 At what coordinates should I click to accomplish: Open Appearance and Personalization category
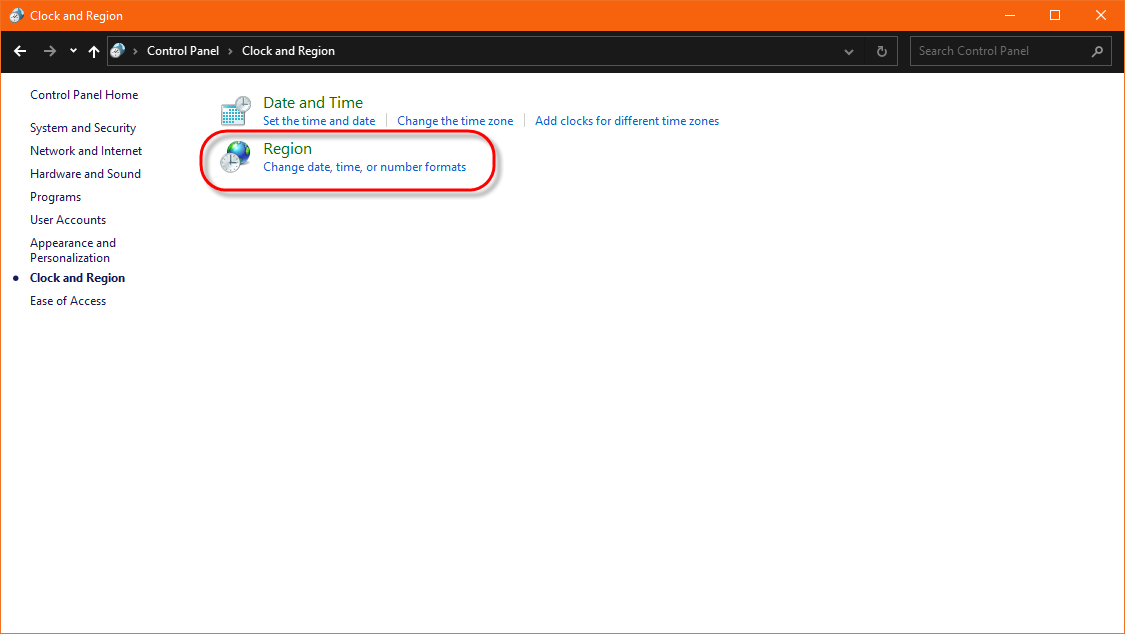click(72, 250)
